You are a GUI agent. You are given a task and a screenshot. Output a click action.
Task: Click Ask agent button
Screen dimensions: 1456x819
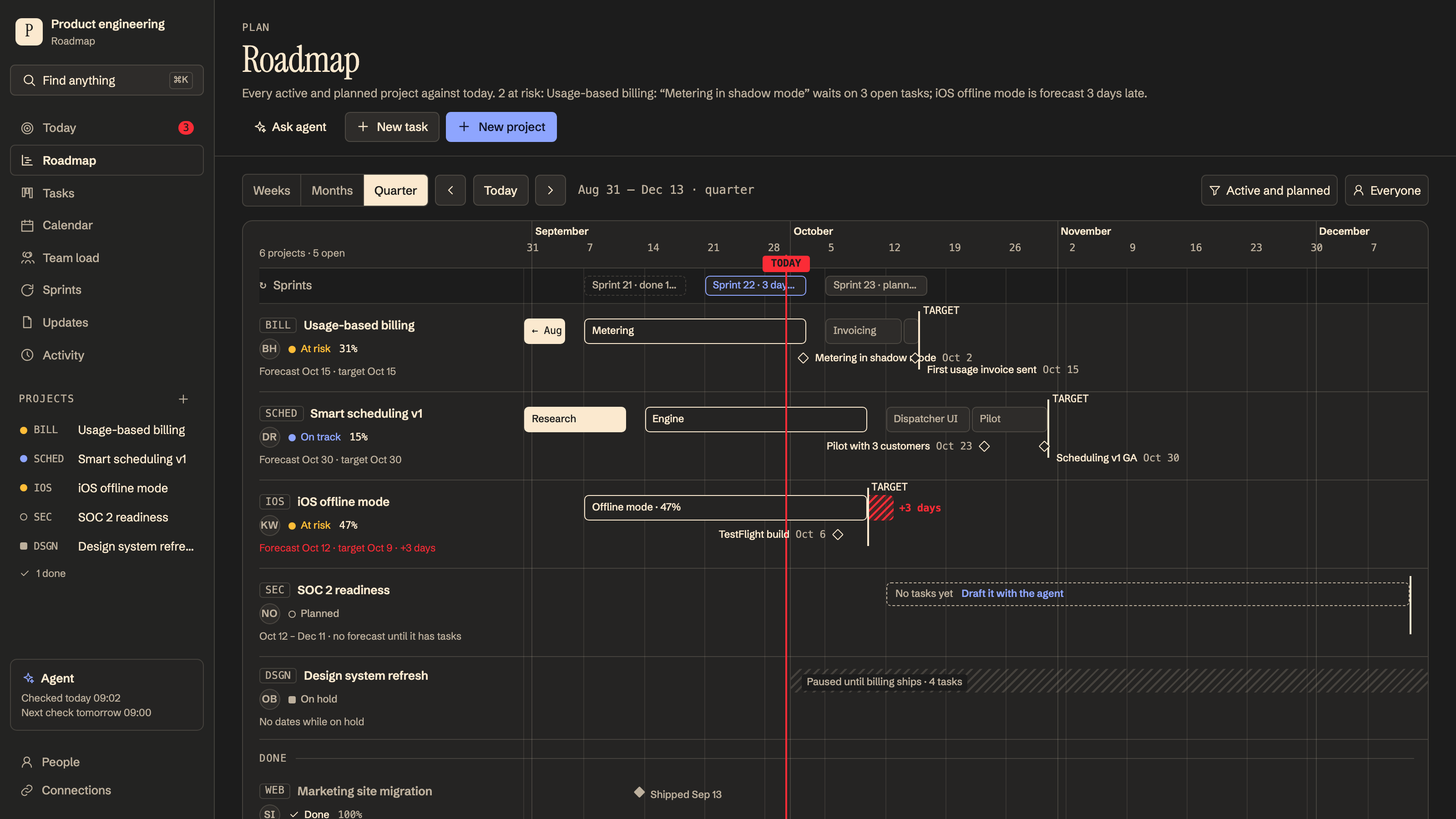(291, 126)
